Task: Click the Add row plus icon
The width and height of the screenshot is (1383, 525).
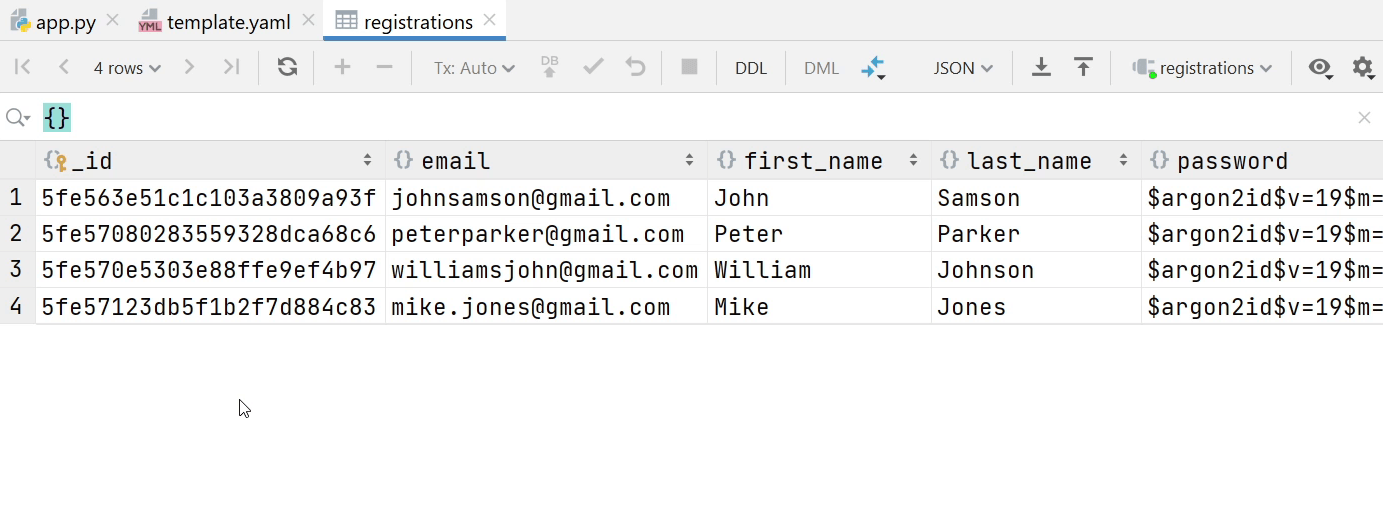Action: click(x=342, y=67)
